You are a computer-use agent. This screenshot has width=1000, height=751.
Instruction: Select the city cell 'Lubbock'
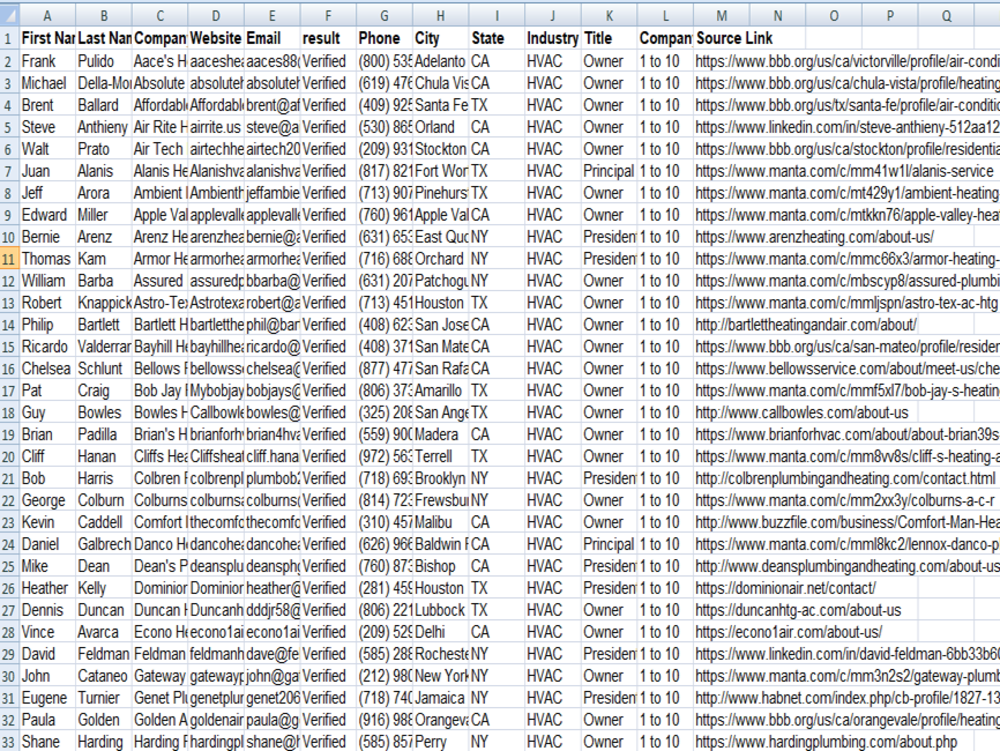(x=441, y=611)
